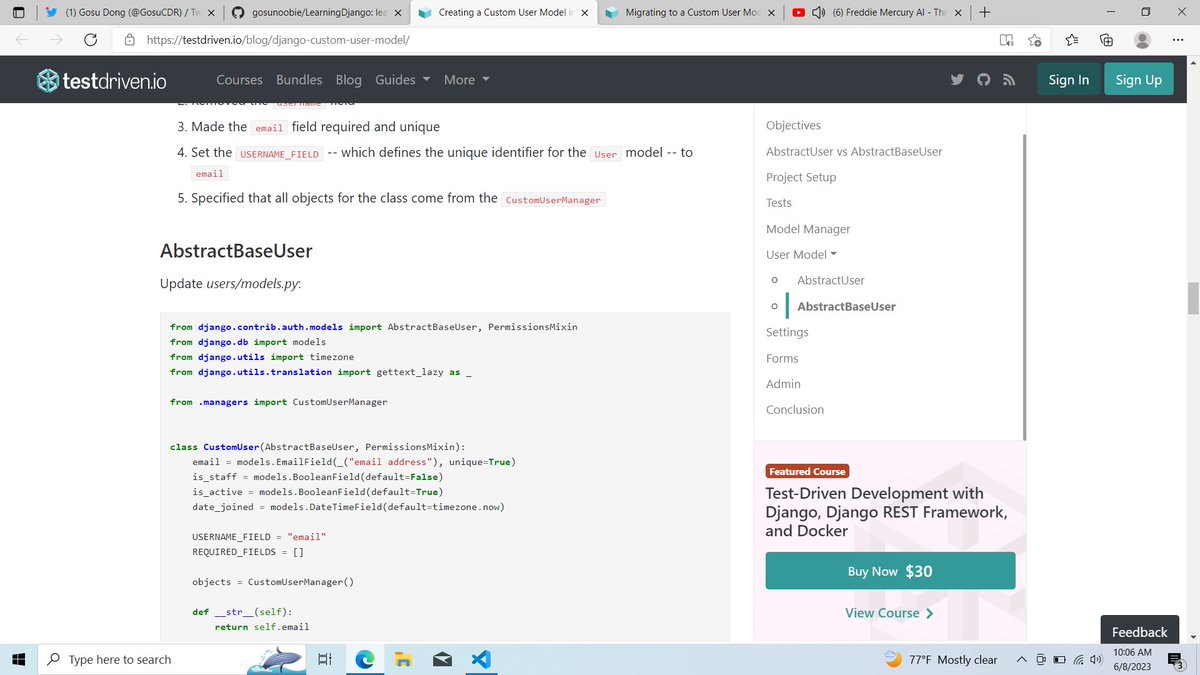Click the Sign Up button
This screenshot has height=675, width=1200.
[x=1139, y=80]
